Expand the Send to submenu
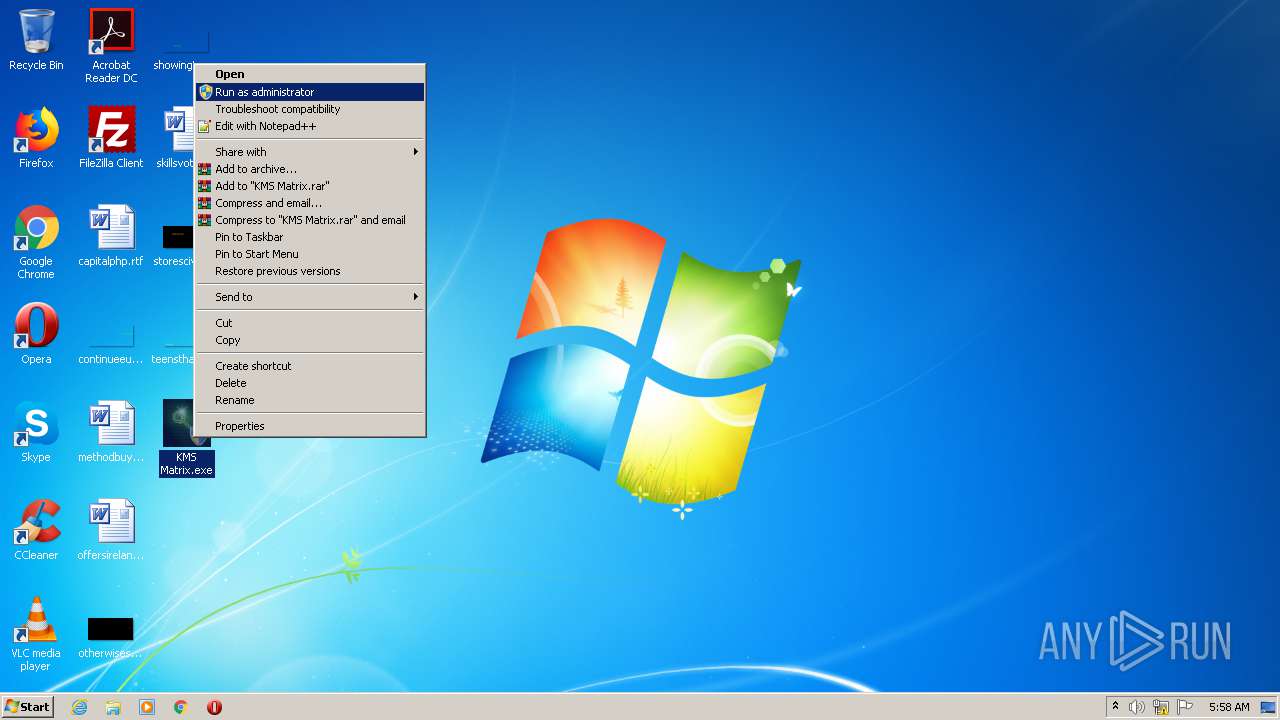This screenshot has height=720, width=1280. pyautogui.click(x=310, y=297)
